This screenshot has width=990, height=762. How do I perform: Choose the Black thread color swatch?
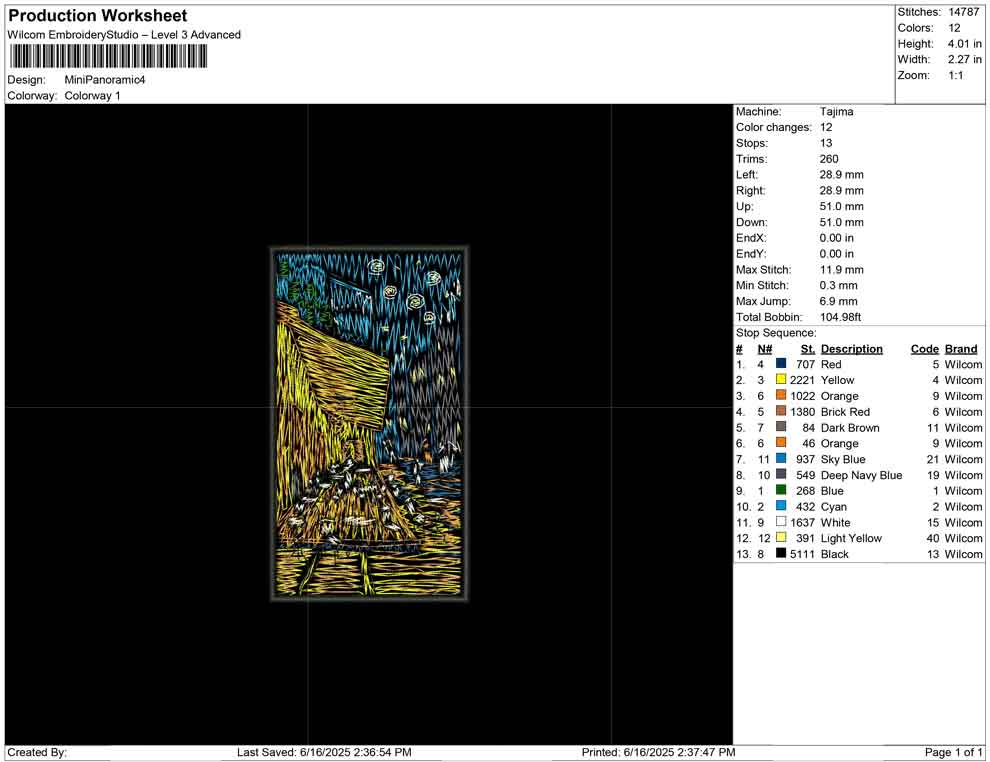click(781, 554)
